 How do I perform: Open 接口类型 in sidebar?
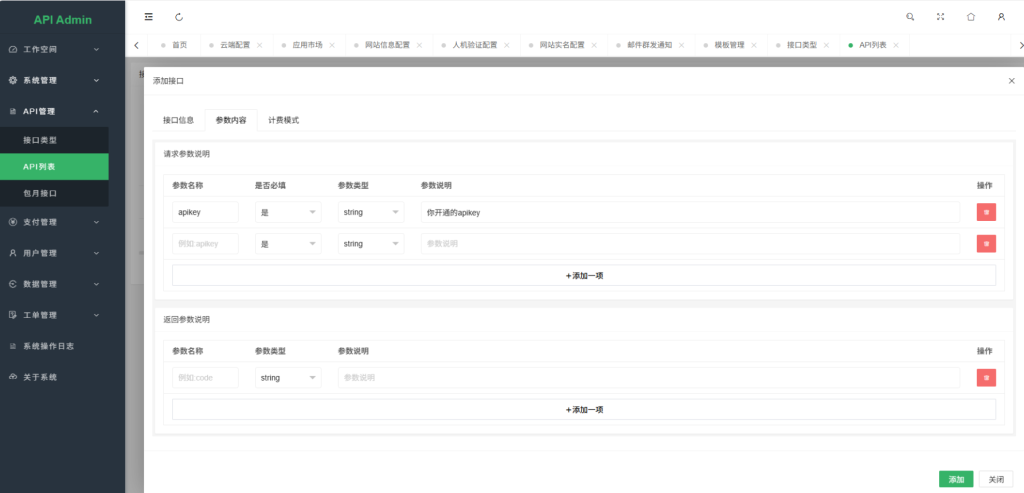click(x=54, y=140)
